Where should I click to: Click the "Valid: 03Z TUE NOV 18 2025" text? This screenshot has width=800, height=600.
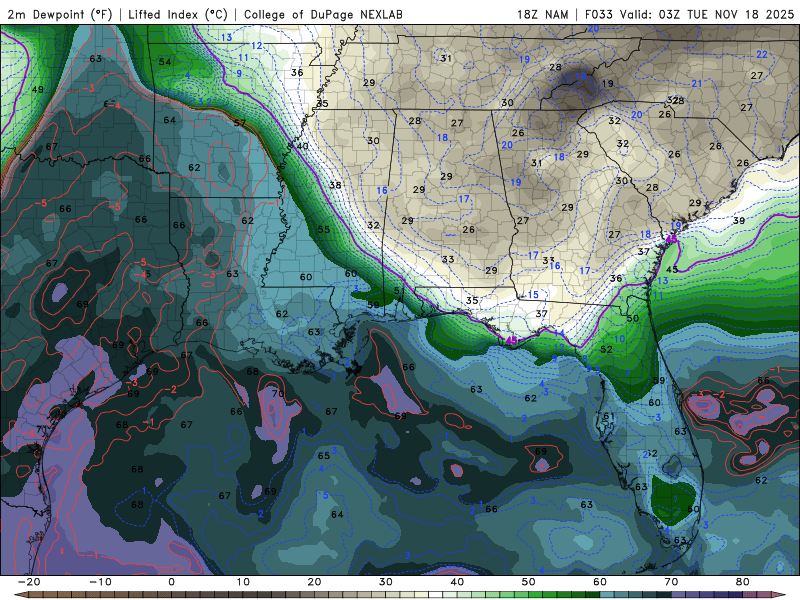click(x=707, y=14)
